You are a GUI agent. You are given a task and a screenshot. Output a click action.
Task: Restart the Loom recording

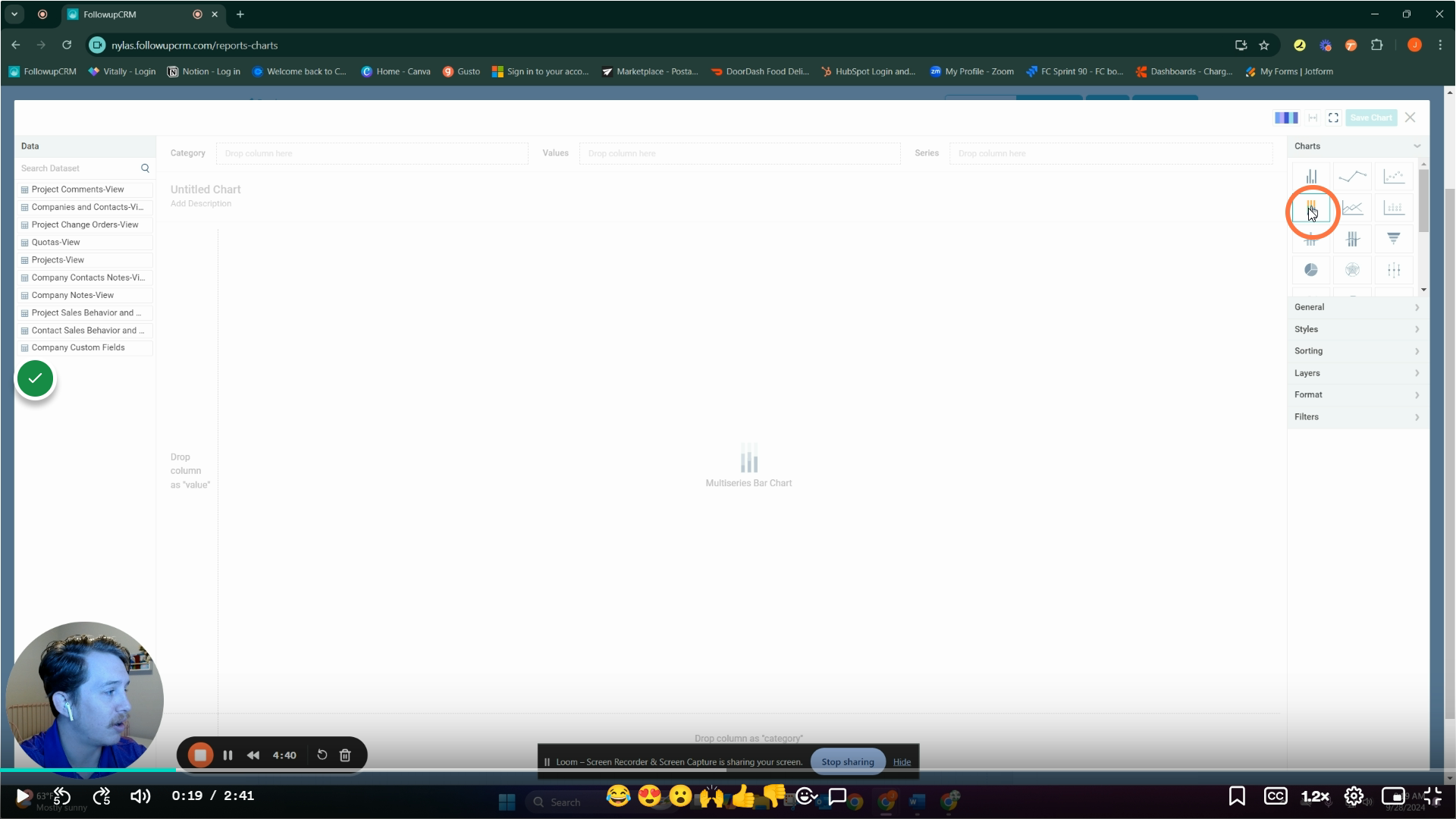coord(322,755)
